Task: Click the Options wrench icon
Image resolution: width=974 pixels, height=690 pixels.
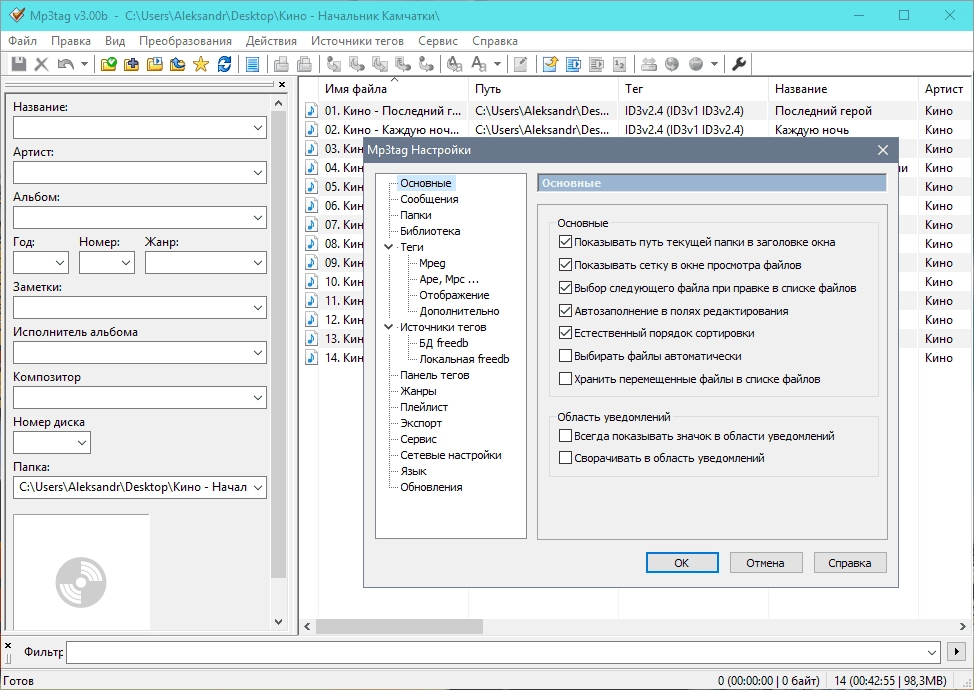Action: click(x=739, y=64)
